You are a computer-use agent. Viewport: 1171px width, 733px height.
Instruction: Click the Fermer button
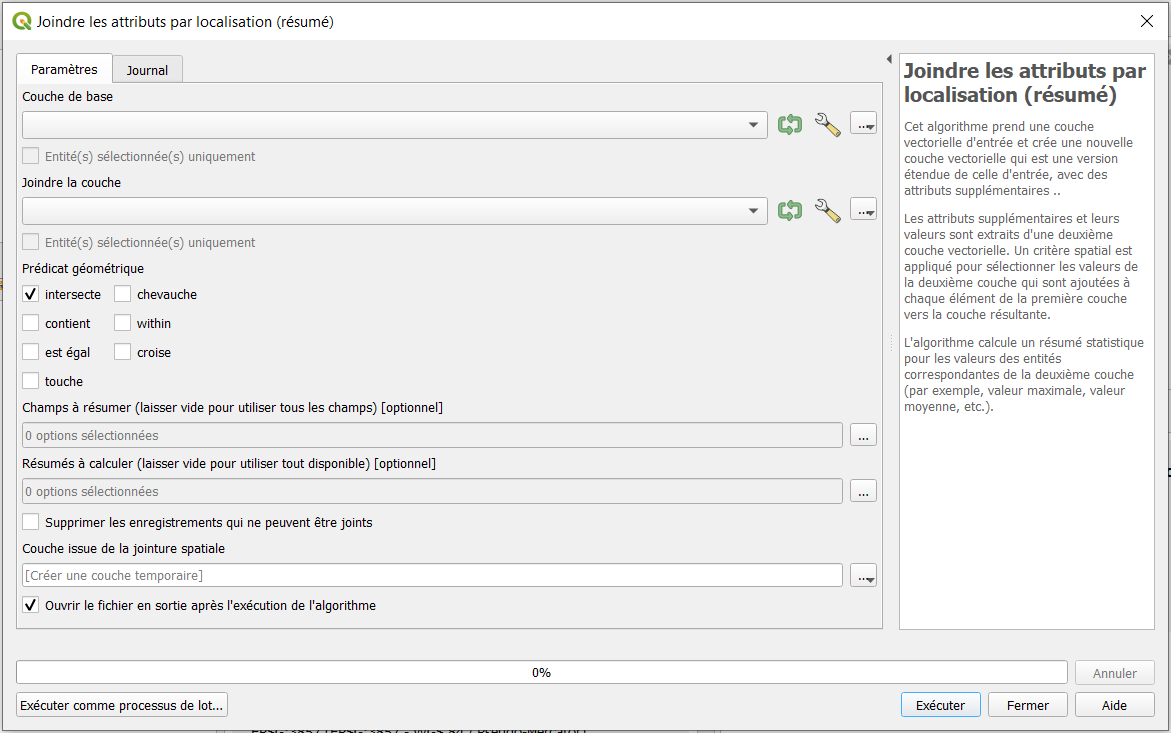(1028, 705)
